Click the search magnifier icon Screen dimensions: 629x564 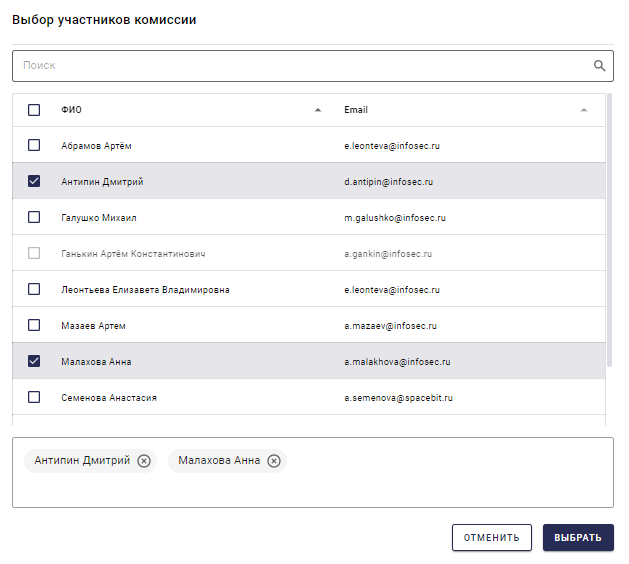600,66
